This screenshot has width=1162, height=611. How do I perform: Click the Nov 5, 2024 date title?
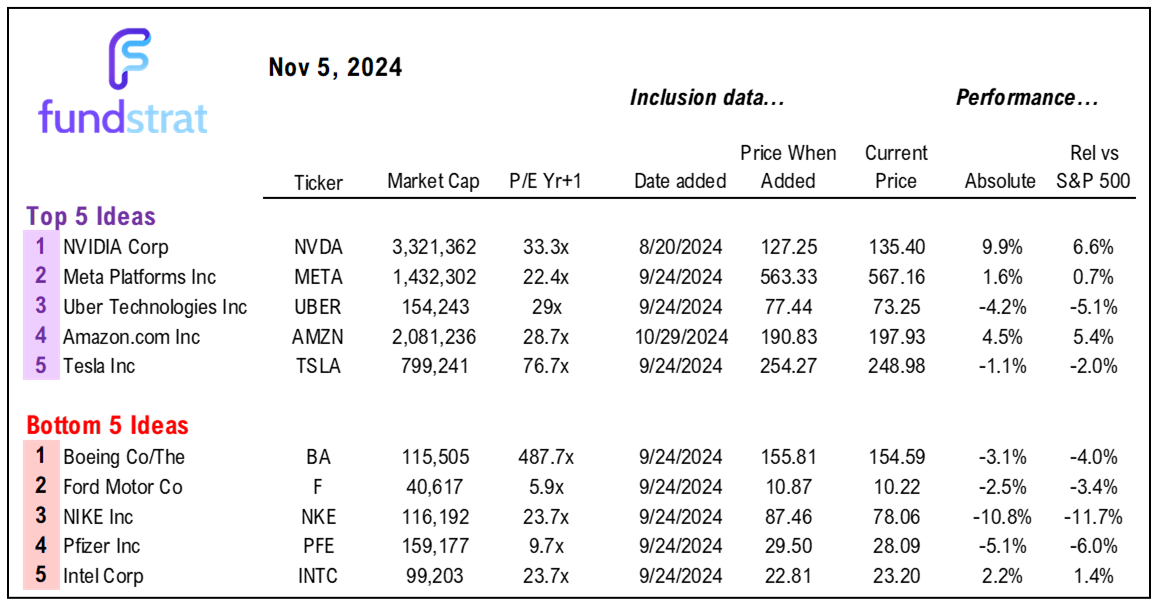(x=335, y=67)
